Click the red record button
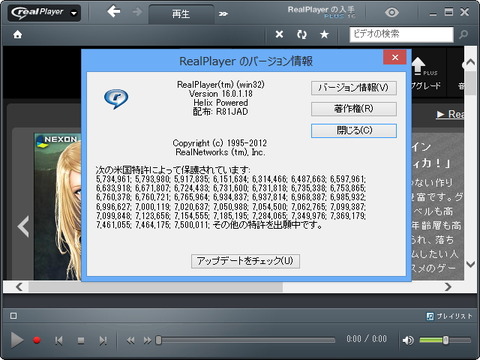The height and width of the screenshot is (360, 480). [x=37, y=340]
